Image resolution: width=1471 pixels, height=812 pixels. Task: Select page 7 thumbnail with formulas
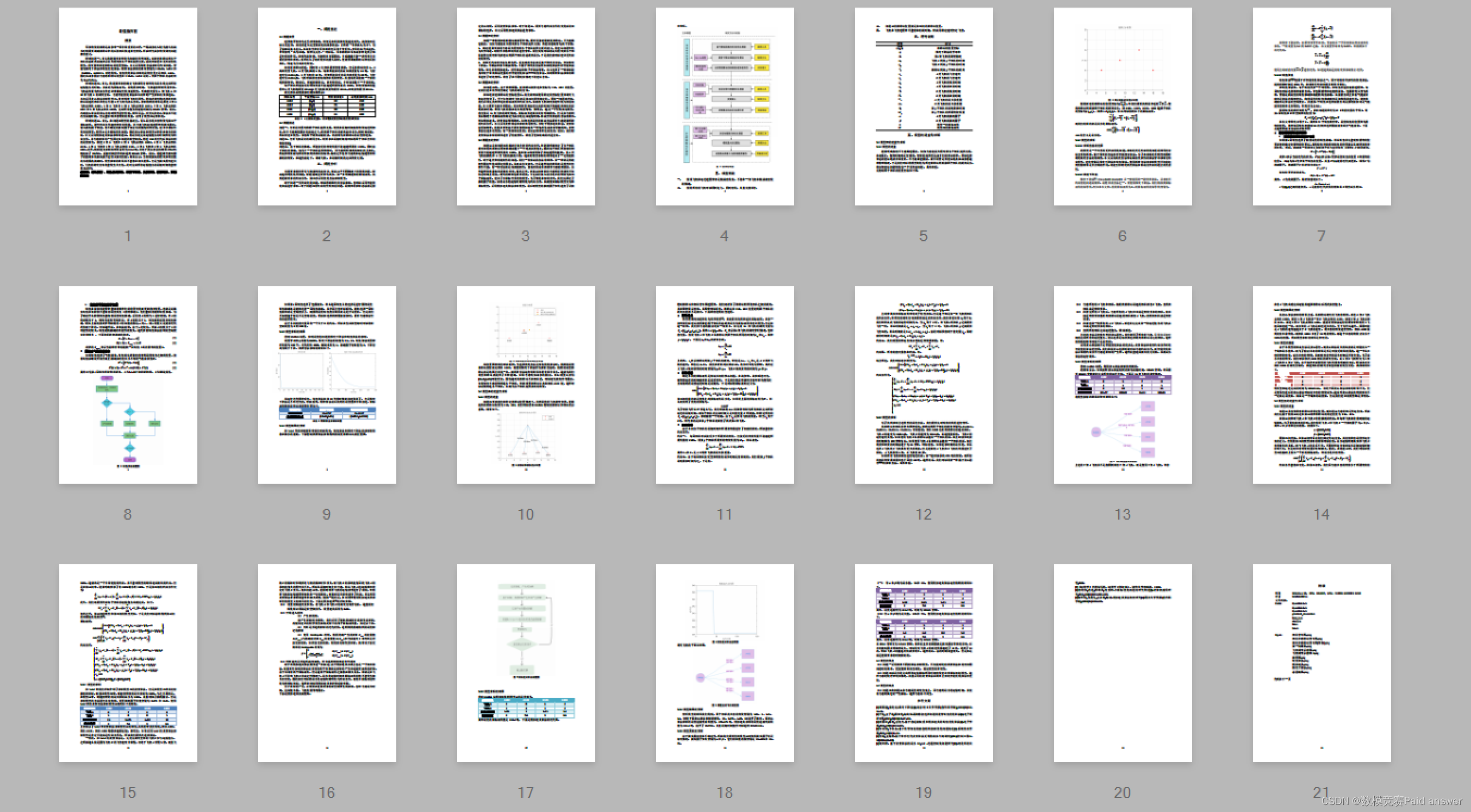click(x=1322, y=106)
